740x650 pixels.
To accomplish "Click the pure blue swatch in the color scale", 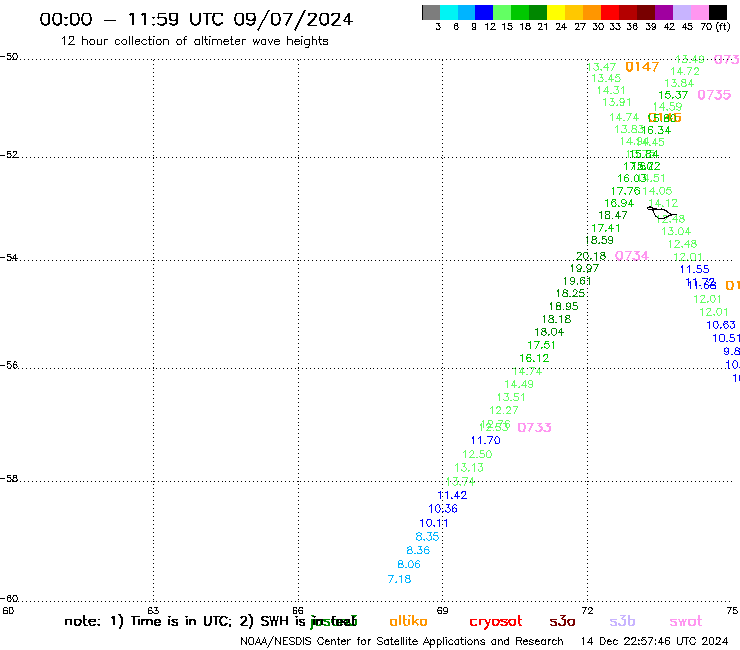I will pos(484,12).
